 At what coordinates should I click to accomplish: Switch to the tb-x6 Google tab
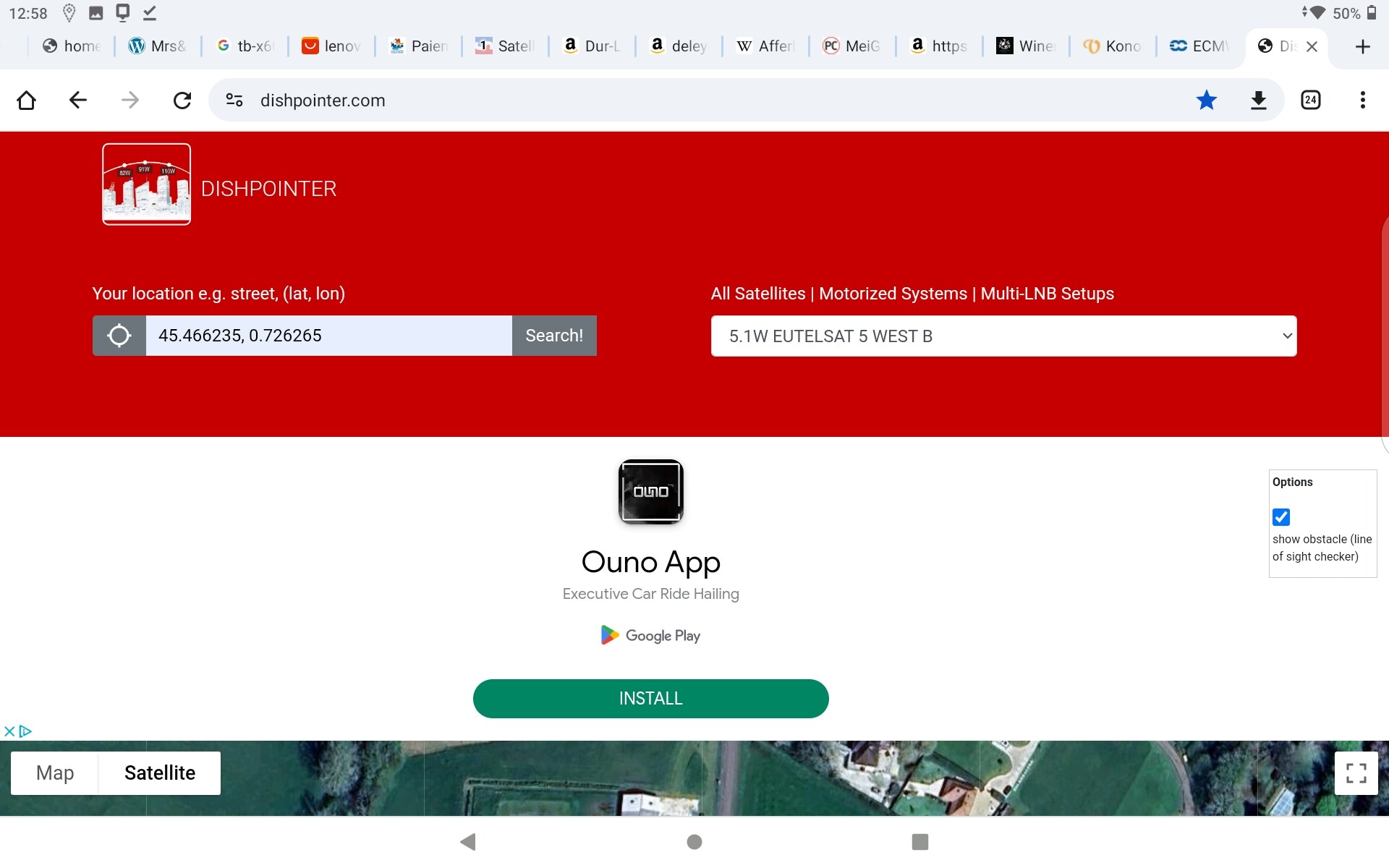click(x=245, y=46)
